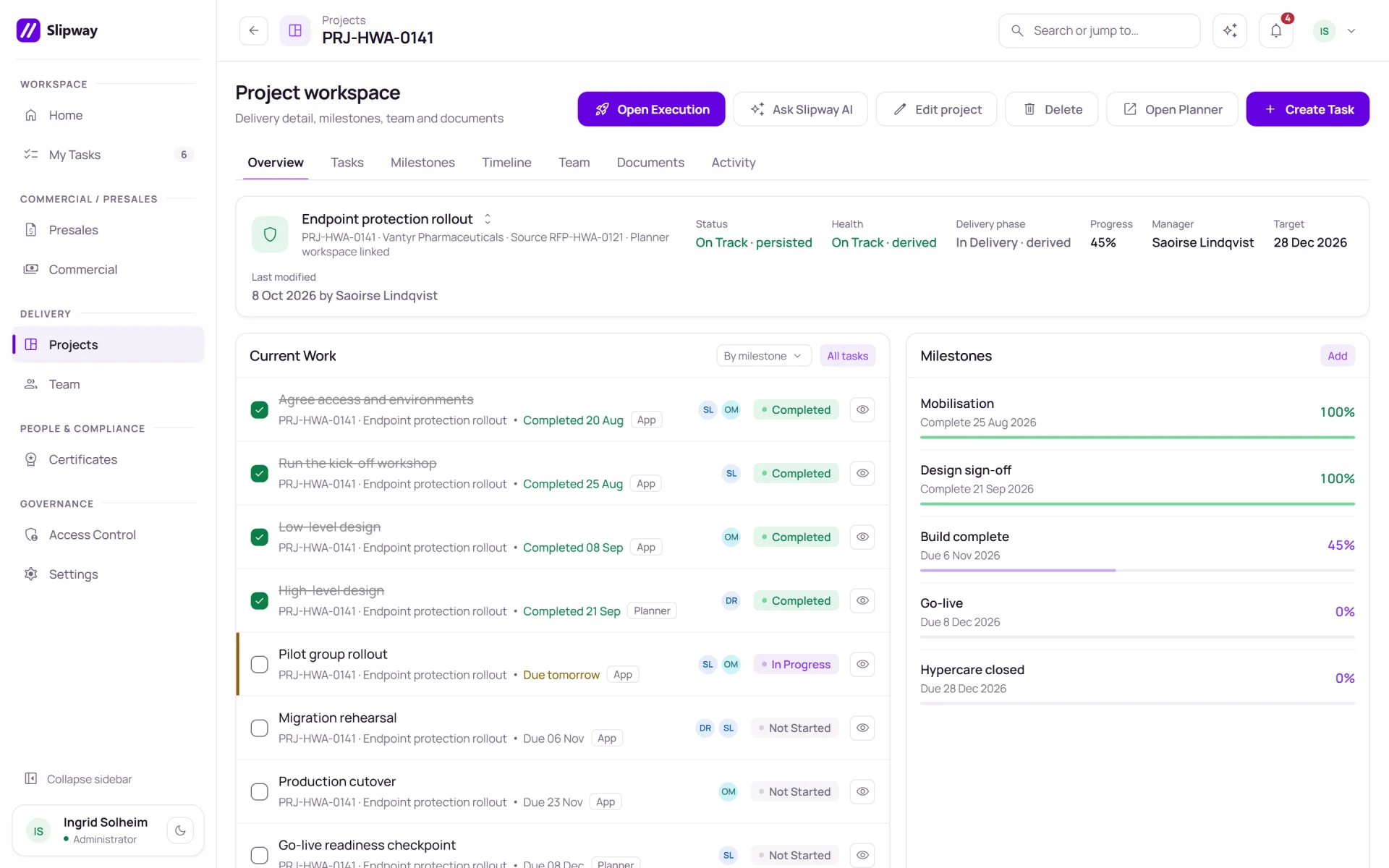1389x868 pixels.
Task: Check the Migration rehearsal checkbox
Action: click(x=259, y=728)
